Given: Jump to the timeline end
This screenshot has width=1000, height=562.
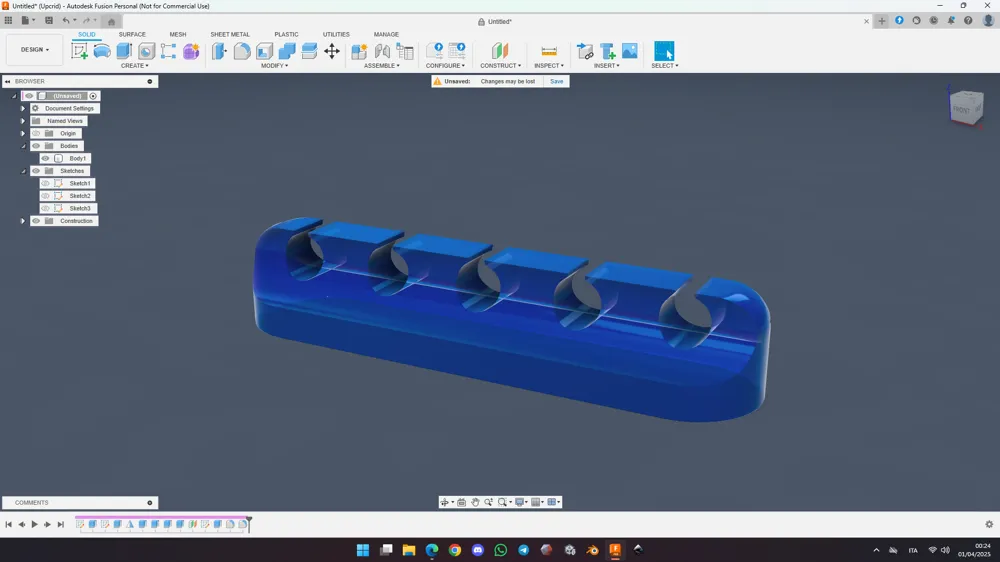Looking at the screenshot, I should 61,524.
